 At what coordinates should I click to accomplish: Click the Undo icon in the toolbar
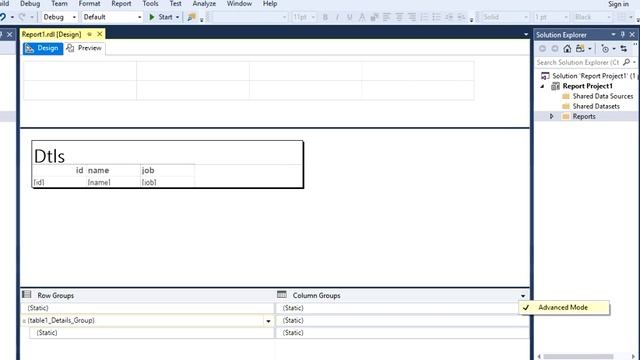3,17
